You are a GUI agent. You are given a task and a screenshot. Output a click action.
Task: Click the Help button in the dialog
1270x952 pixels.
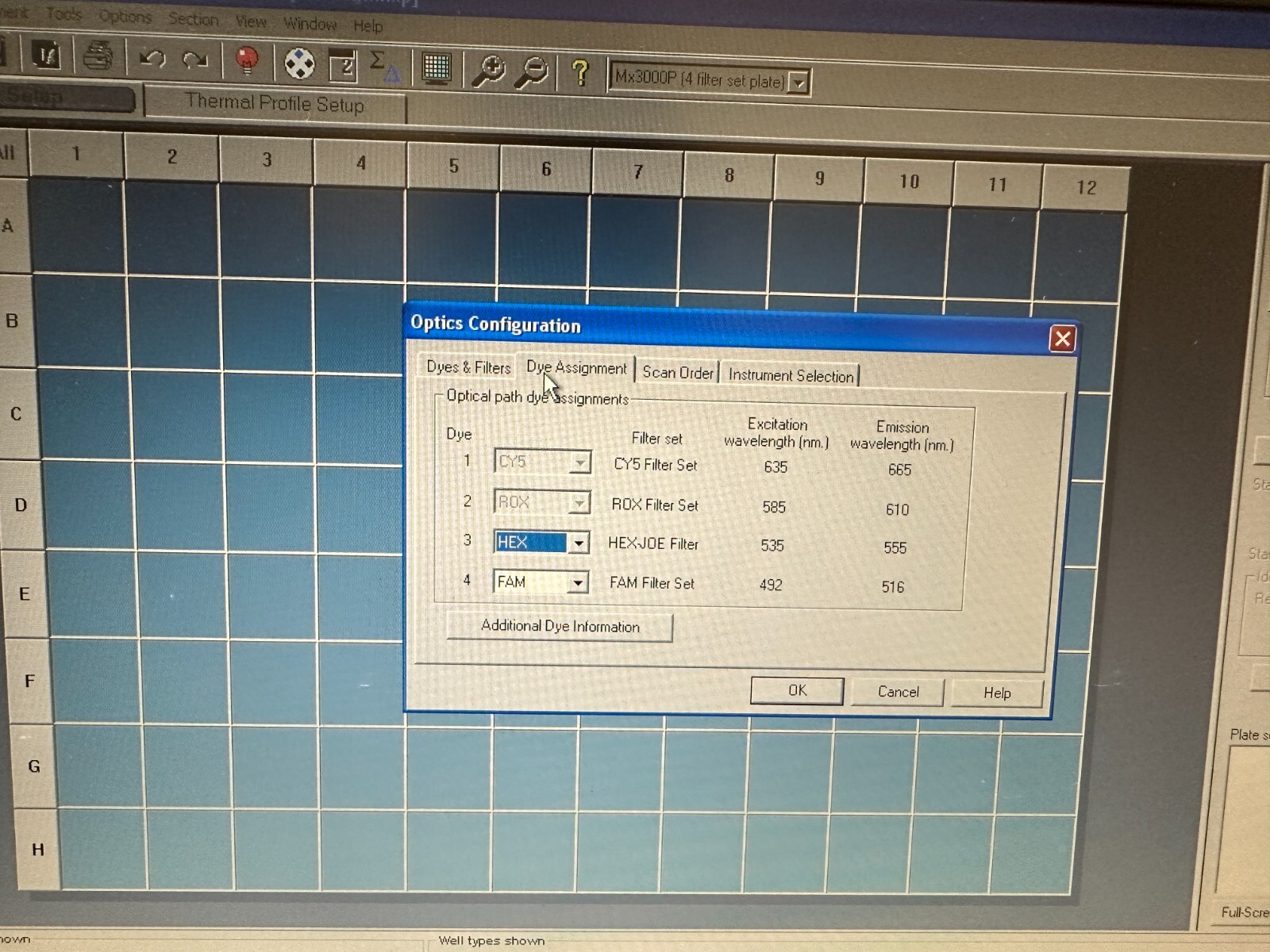click(x=997, y=693)
